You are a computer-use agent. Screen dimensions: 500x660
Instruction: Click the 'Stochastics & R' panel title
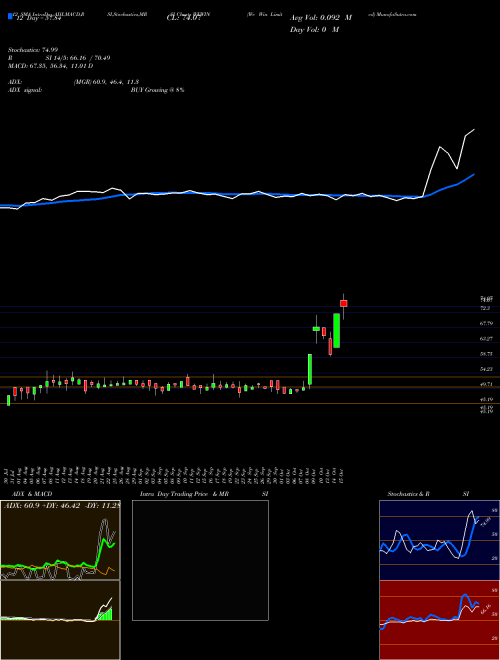click(409, 494)
